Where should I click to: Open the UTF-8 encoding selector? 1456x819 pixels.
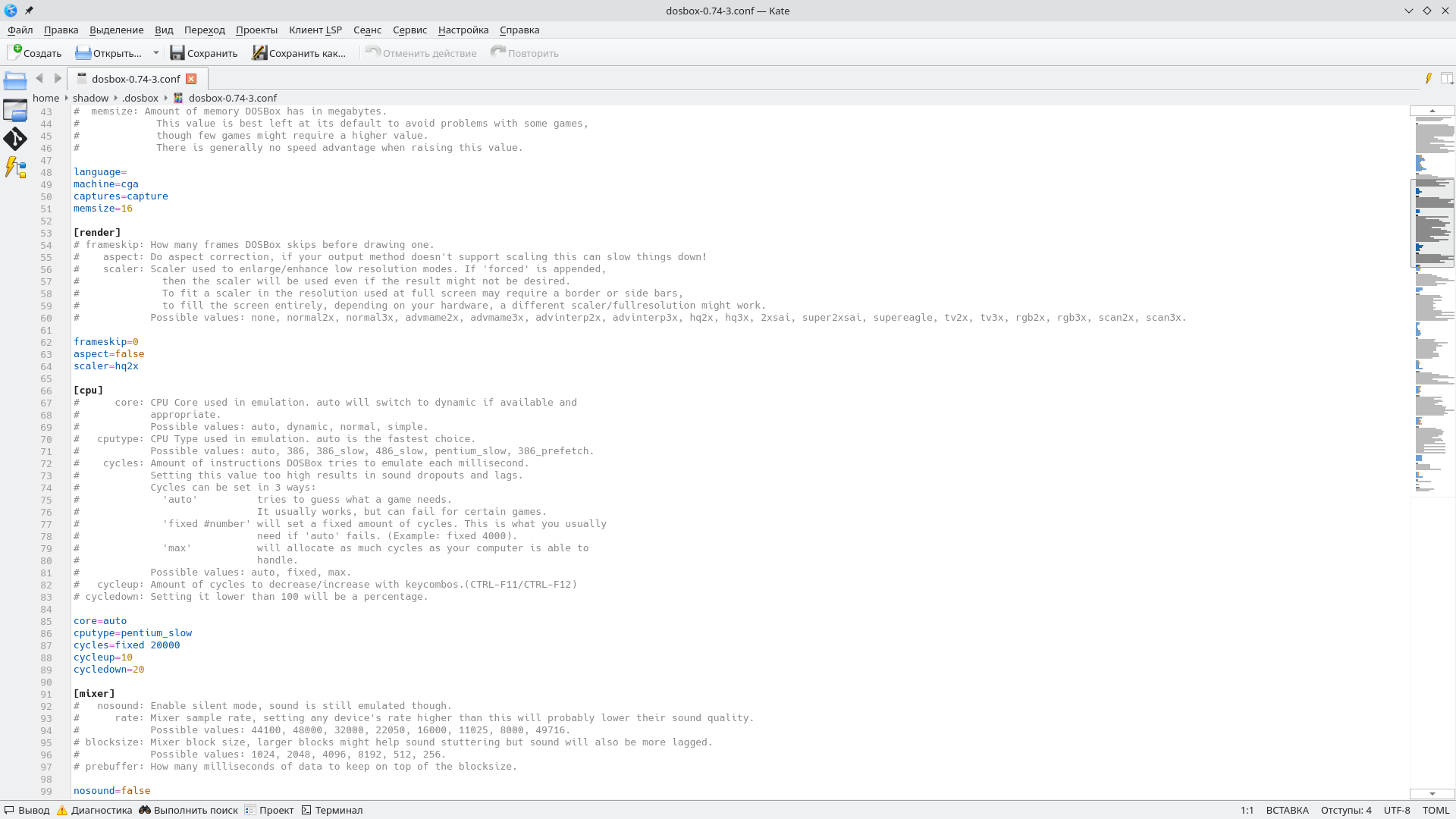pyautogui.click(x=1396, y=810)
